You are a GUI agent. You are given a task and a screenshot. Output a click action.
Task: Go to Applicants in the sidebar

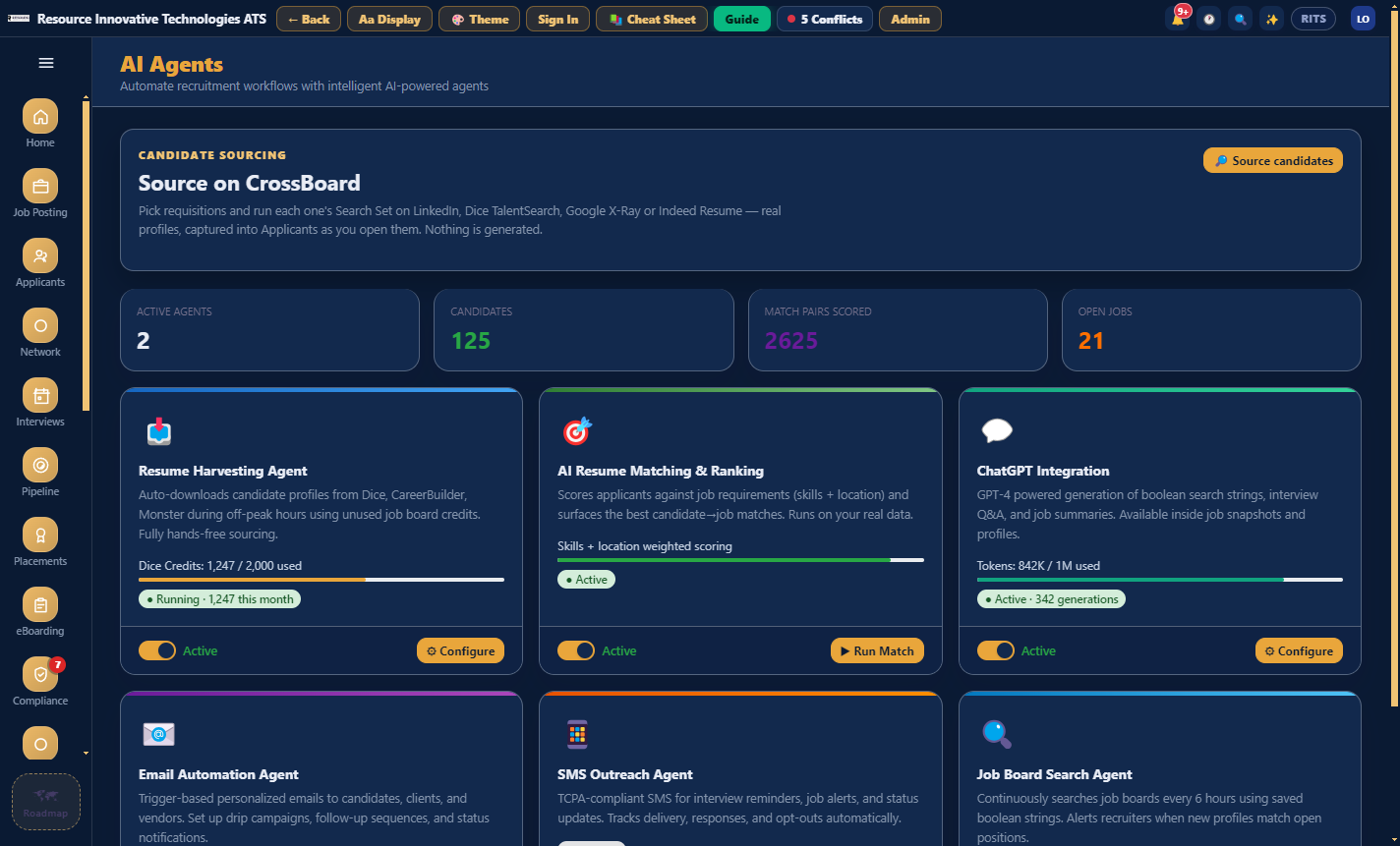(40, 256)
